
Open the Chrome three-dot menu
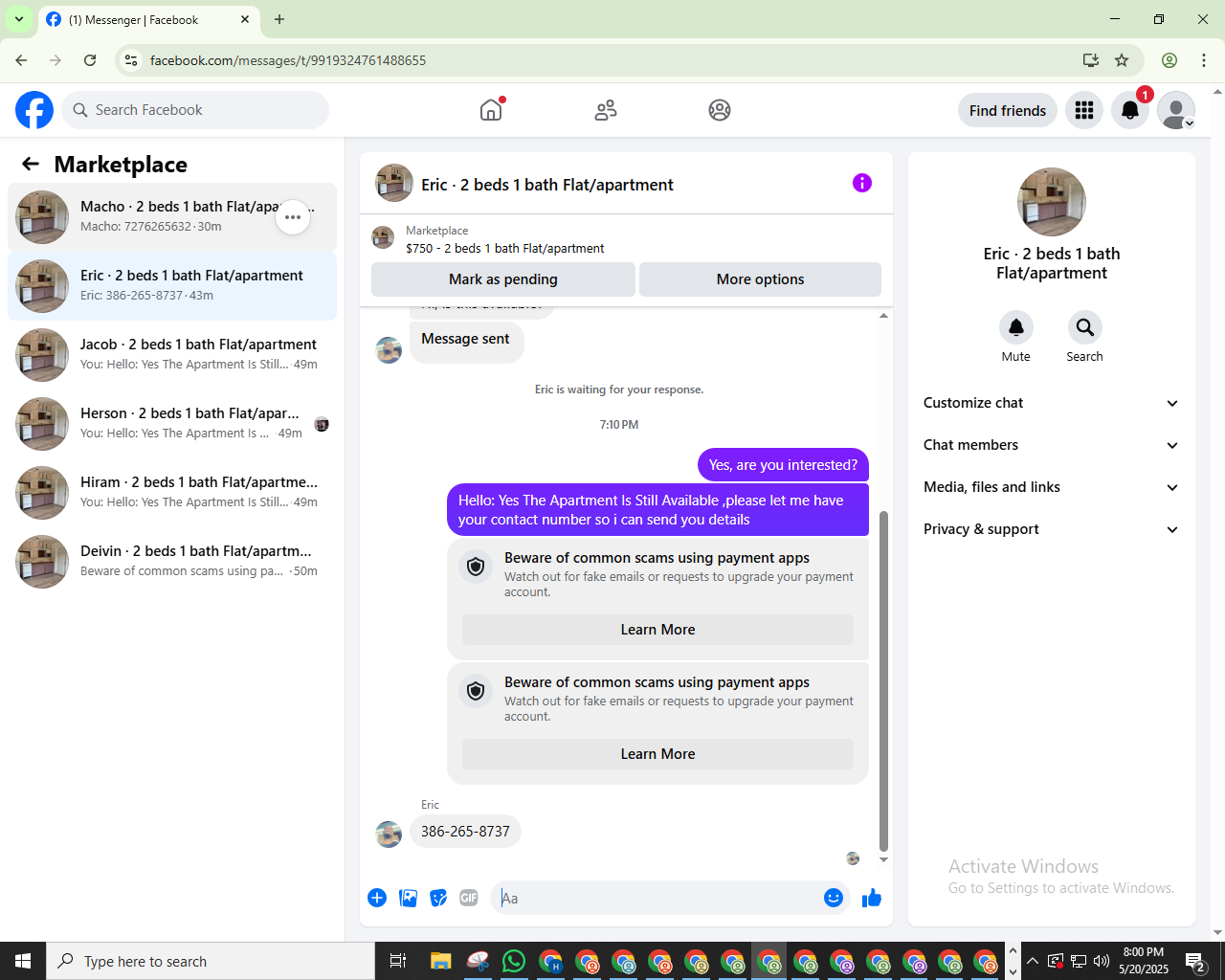click(x=1204, y=60)
